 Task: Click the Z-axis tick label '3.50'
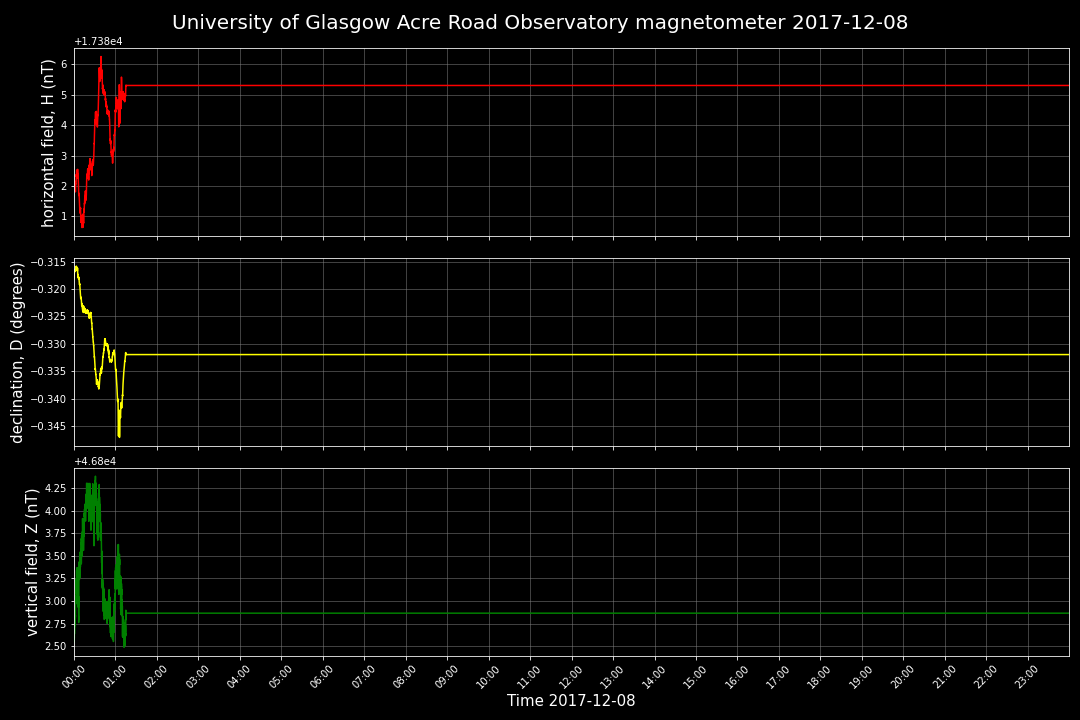[56, 556]
